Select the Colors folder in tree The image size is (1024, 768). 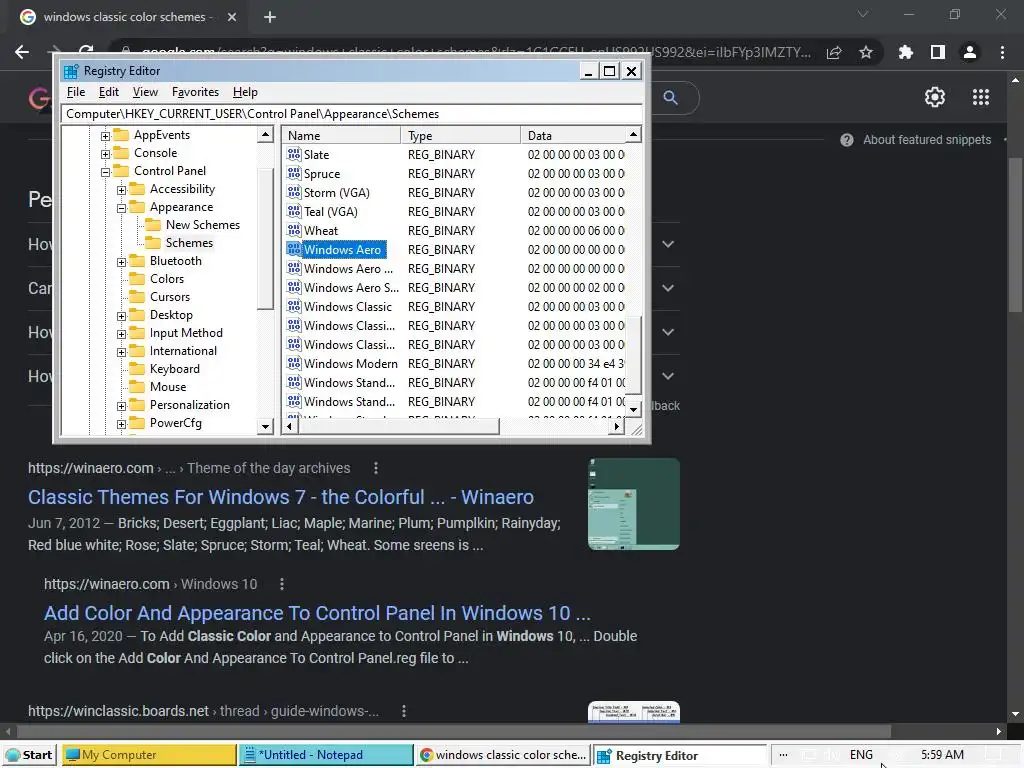click(x=167, y=279)
